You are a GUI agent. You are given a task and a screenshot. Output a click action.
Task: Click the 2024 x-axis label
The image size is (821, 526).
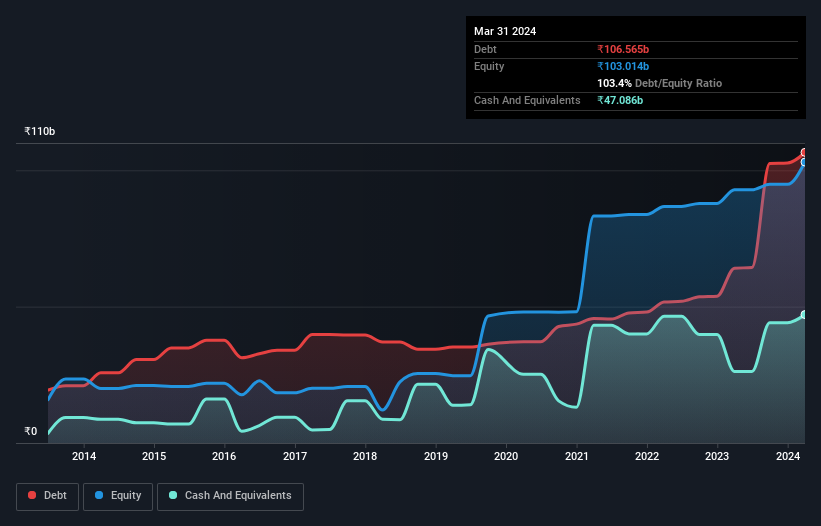click(787, 456)
